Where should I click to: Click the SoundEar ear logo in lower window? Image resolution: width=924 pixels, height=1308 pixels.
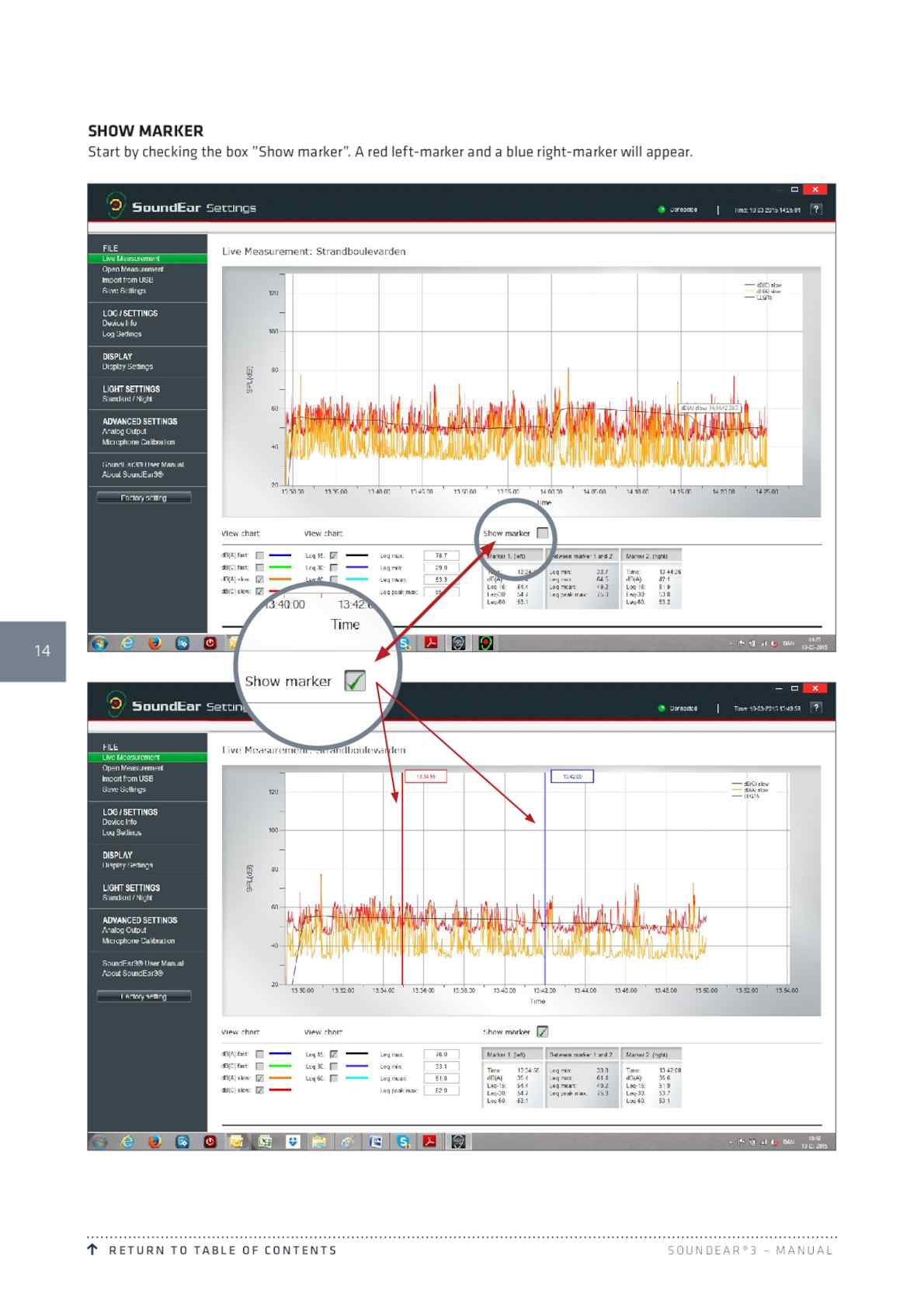pyautogui.click(x=116, y=703)
